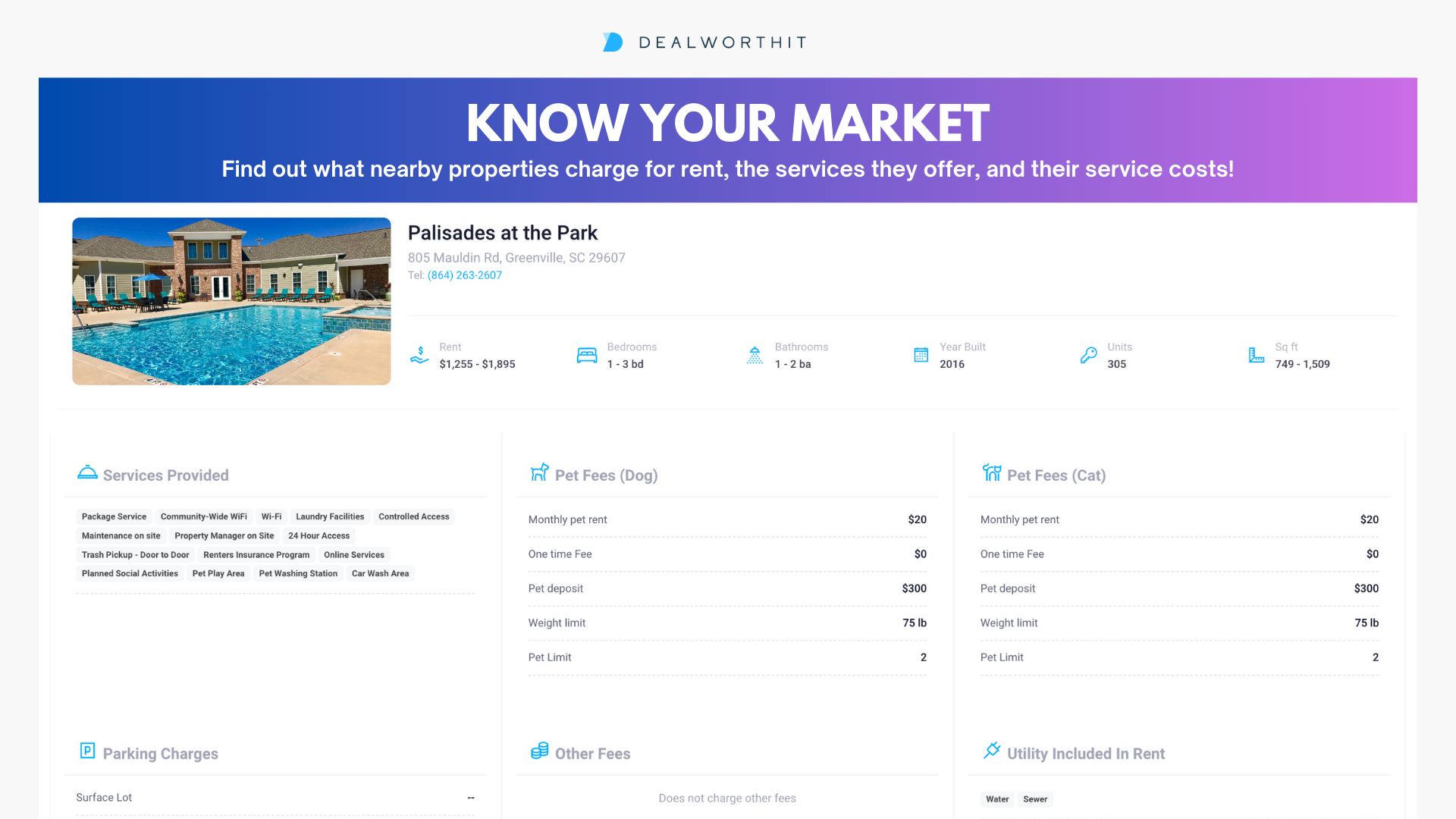Click the Other Fees coins icon

[x=539, y=751]
